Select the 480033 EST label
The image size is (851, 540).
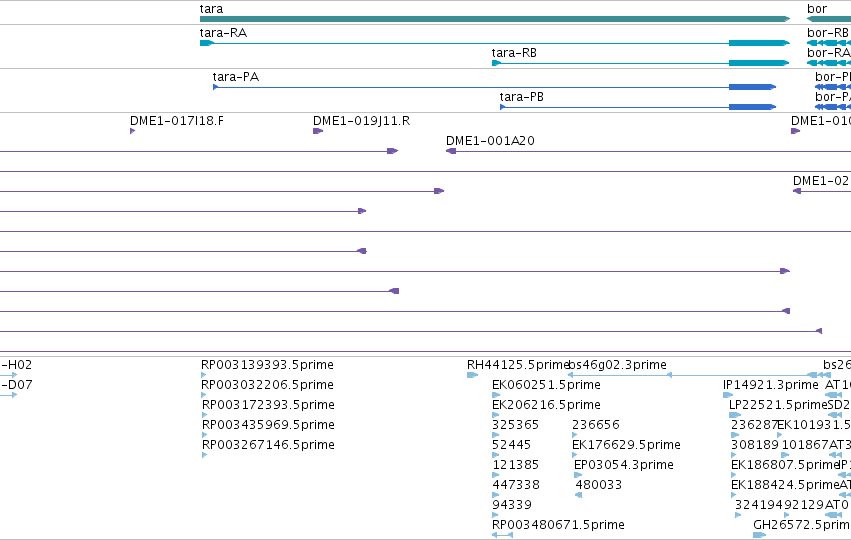tap(599, 485)
